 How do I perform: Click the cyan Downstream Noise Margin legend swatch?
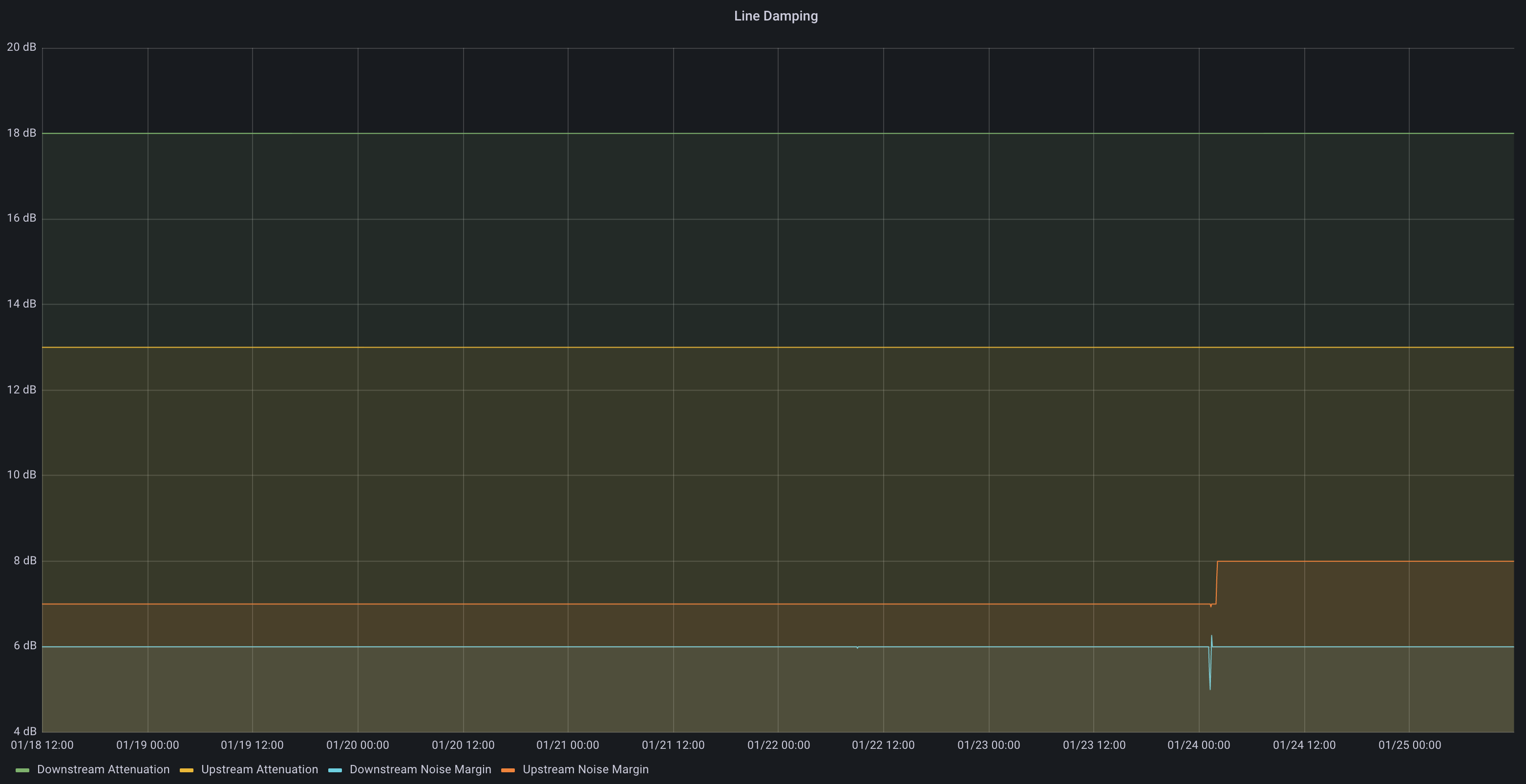335,770
